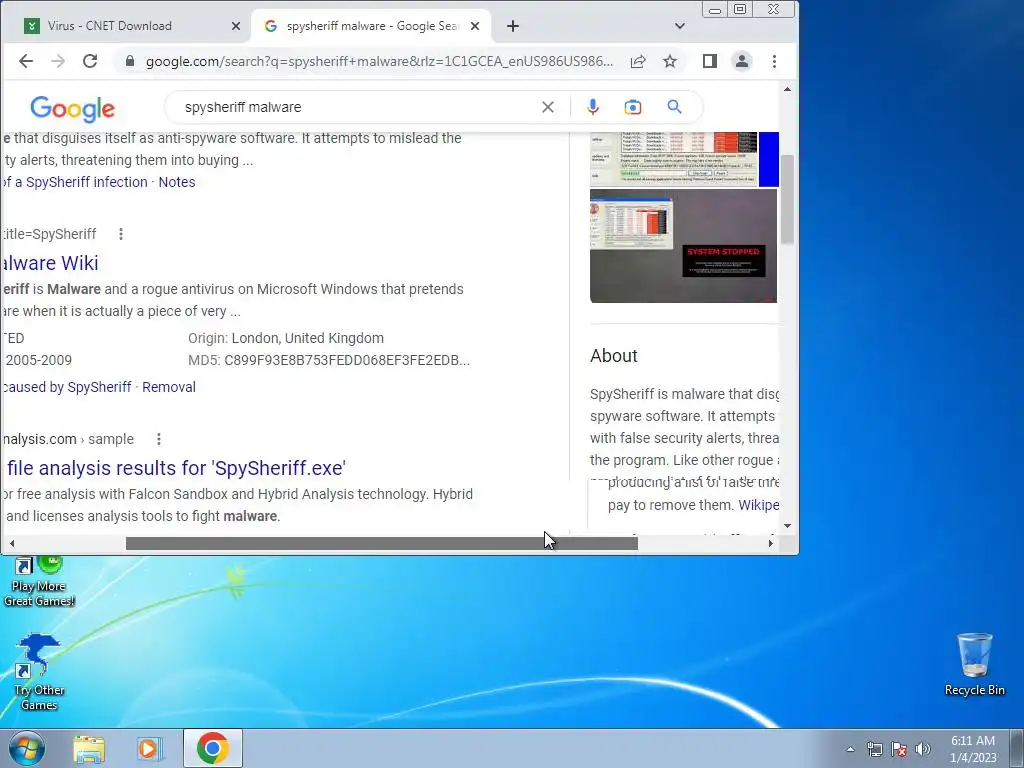The height and width of the screenshot is (768, 1024).
Task: Select the Recycle Bin desktop icon
Action: (x=974, y=664)
